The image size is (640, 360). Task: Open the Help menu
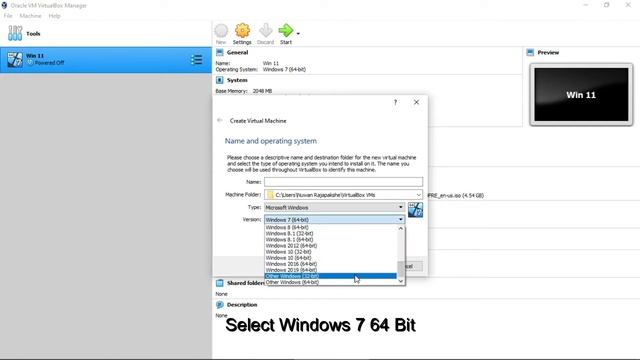[x=54, y=16]
